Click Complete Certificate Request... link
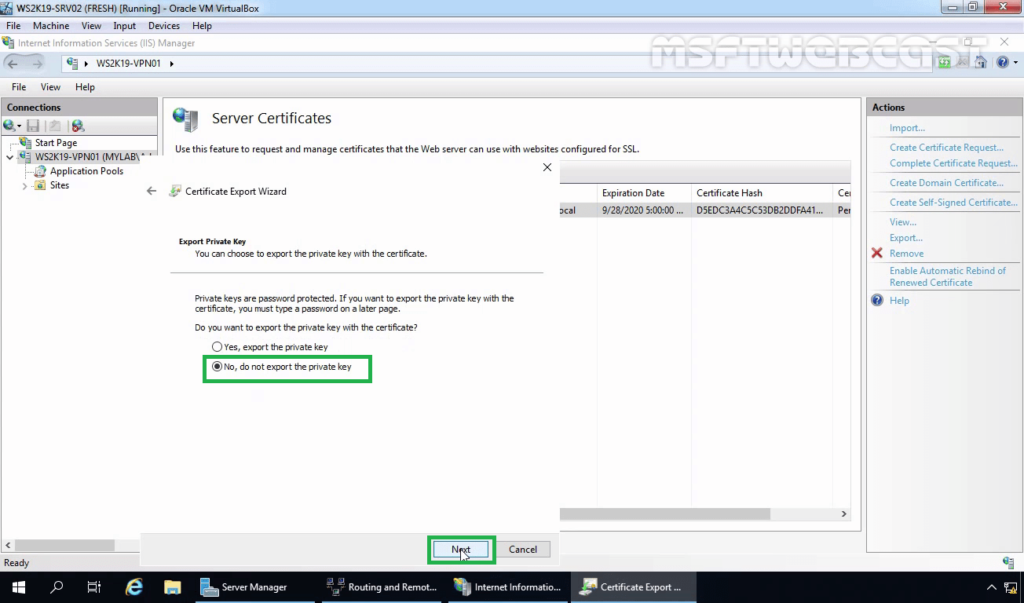The width and height of the screenshot is (1024, 603). tap(953, 163)
